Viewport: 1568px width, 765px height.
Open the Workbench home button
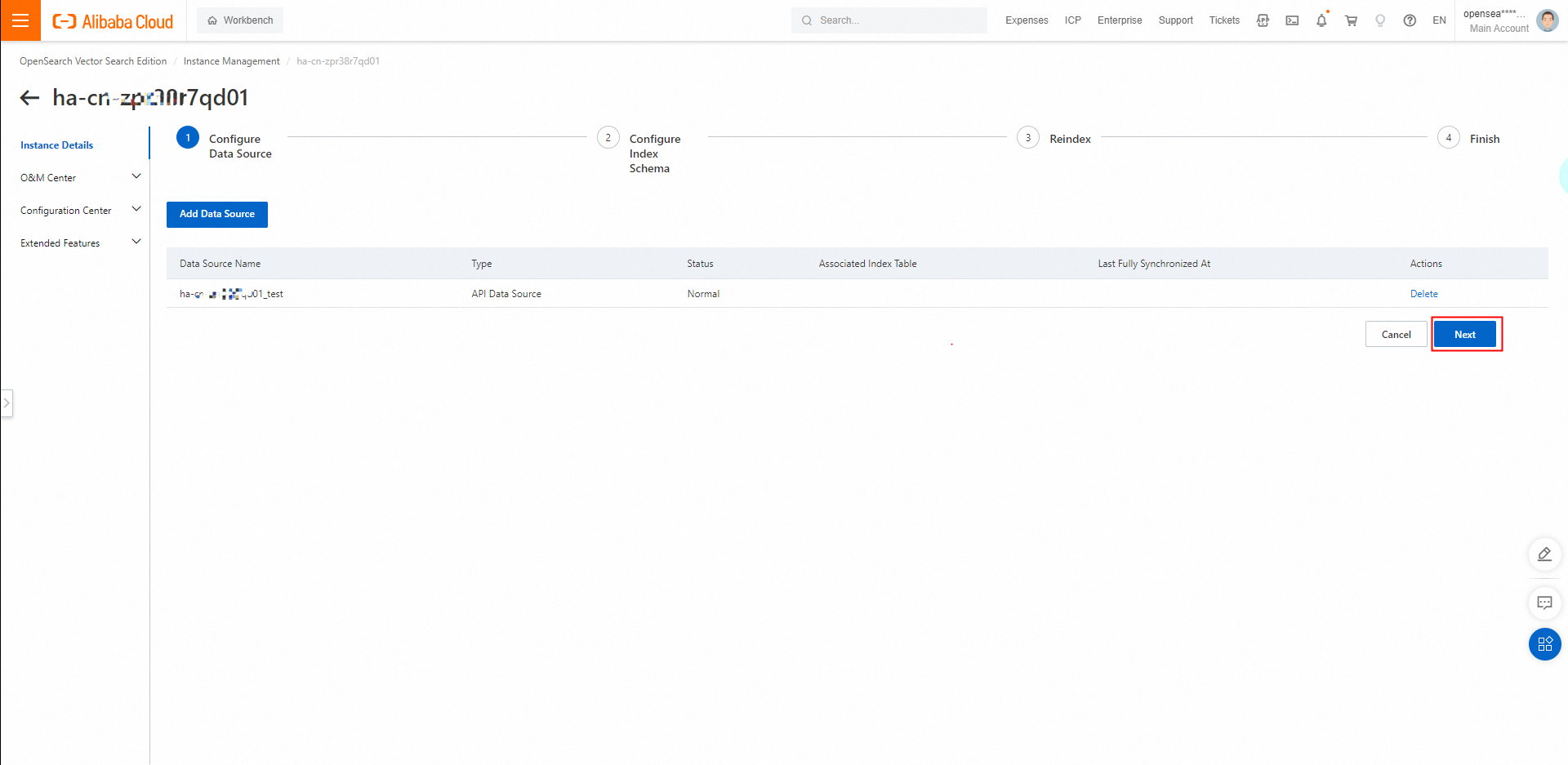coord(240,20)
